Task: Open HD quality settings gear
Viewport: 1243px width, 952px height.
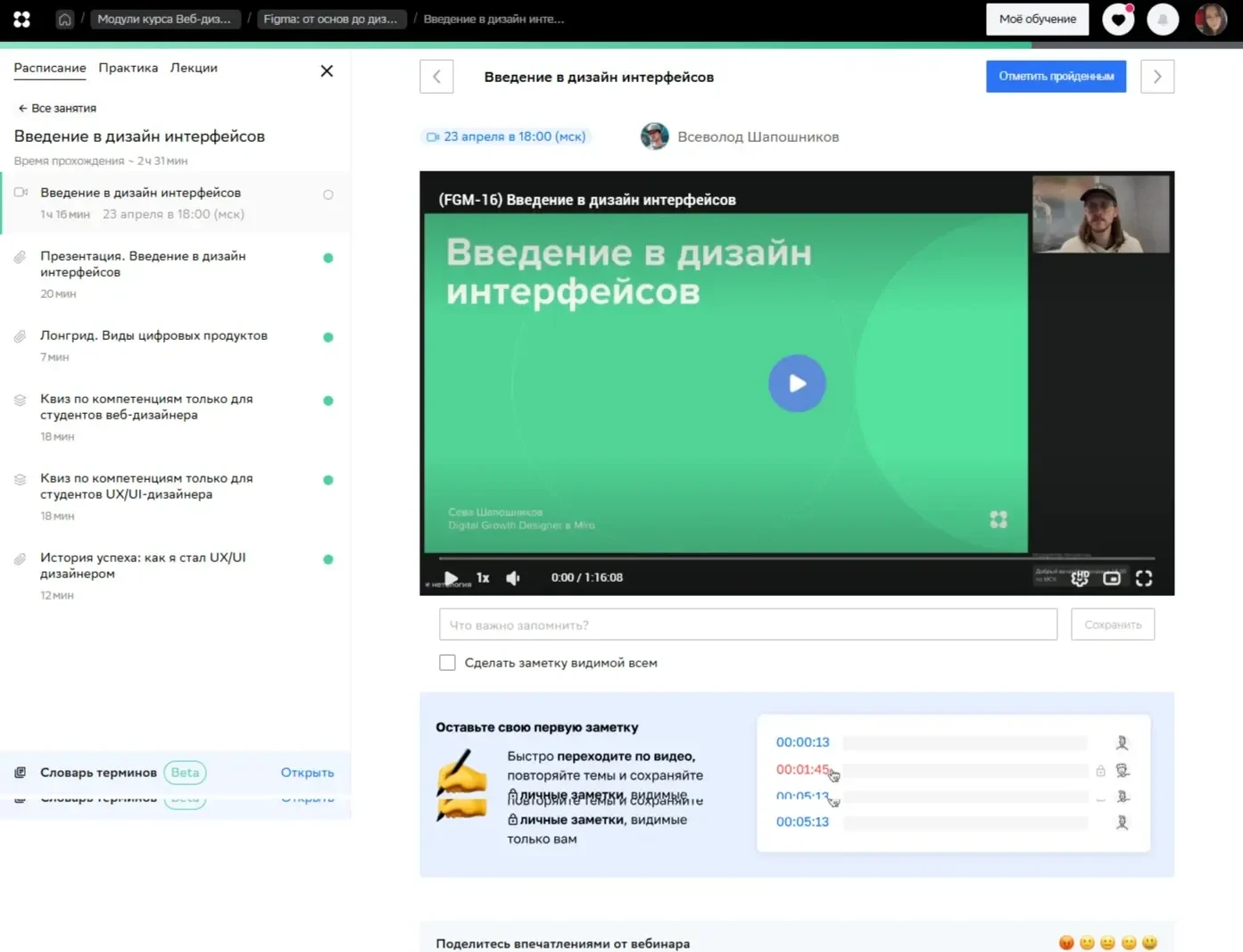Action: tap(1080, 578)
